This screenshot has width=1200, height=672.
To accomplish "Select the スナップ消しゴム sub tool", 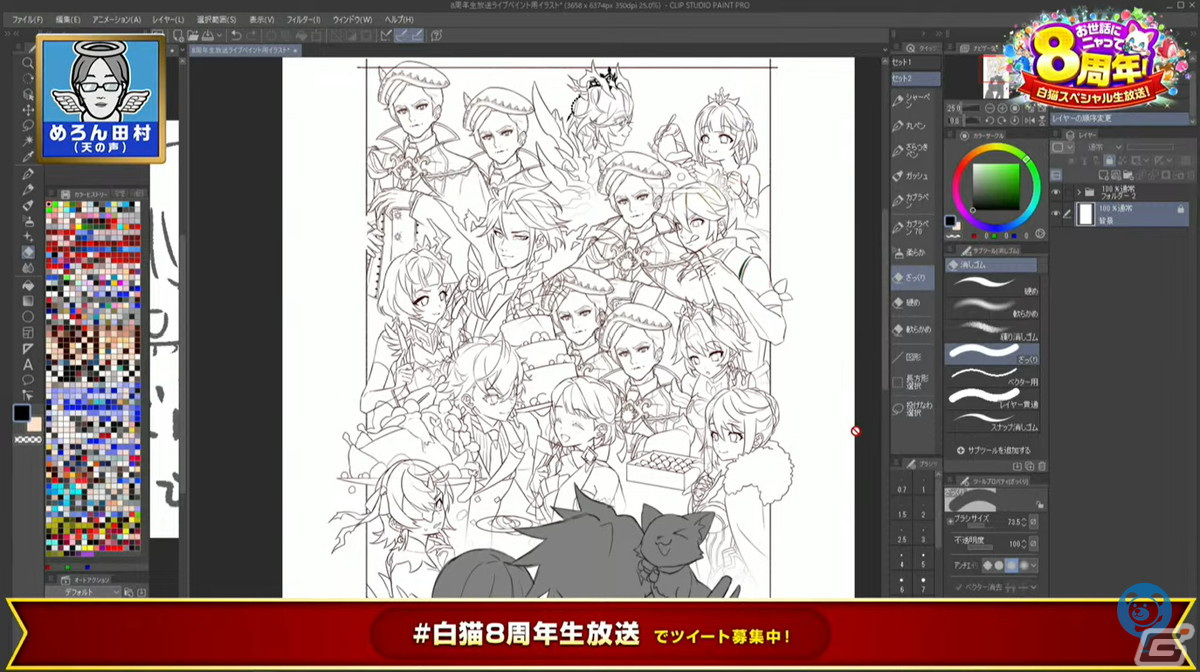I will (x=994, y=420).
